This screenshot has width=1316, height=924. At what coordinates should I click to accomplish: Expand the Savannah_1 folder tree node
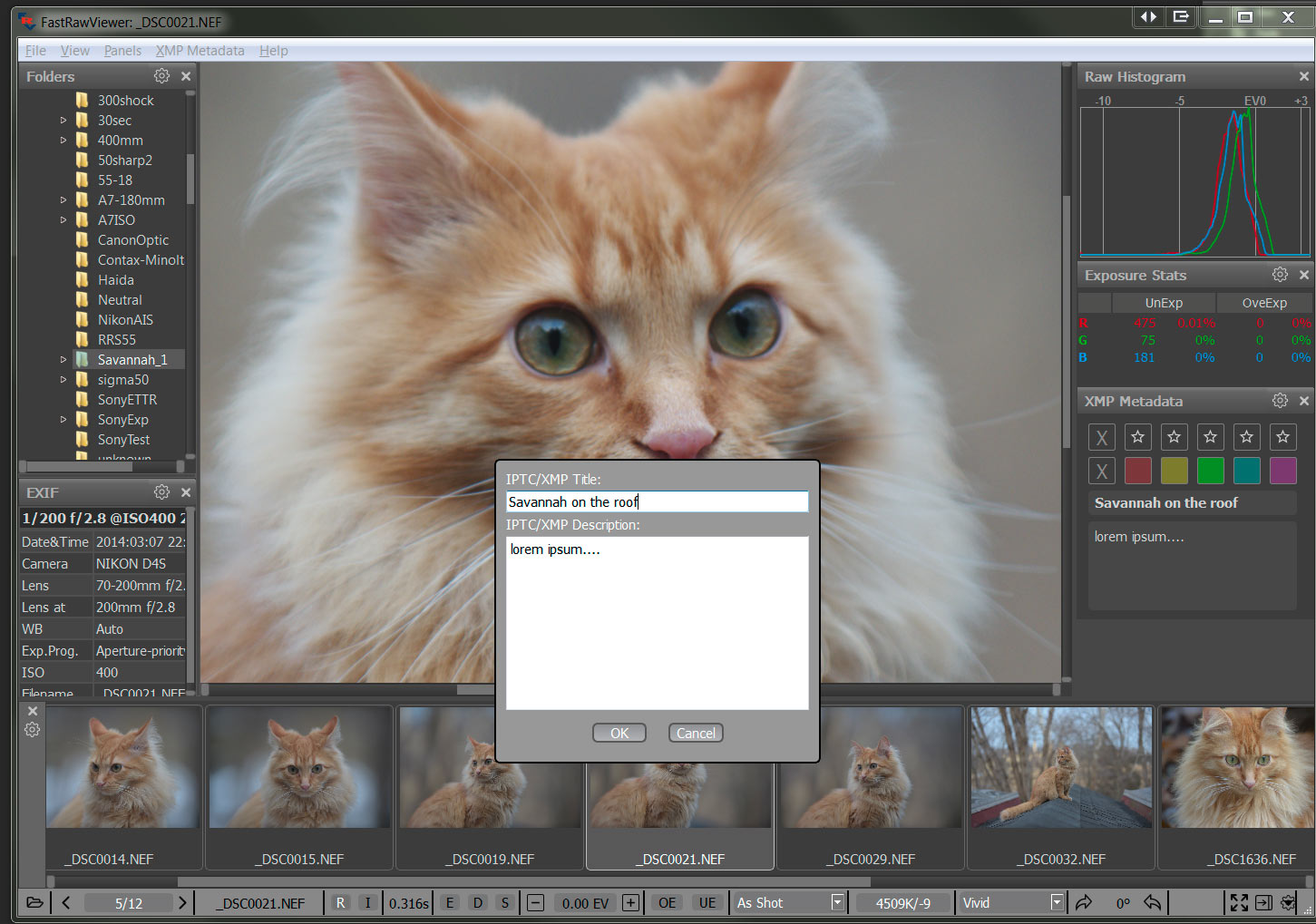pyautogui.click(x=63, y=360)
